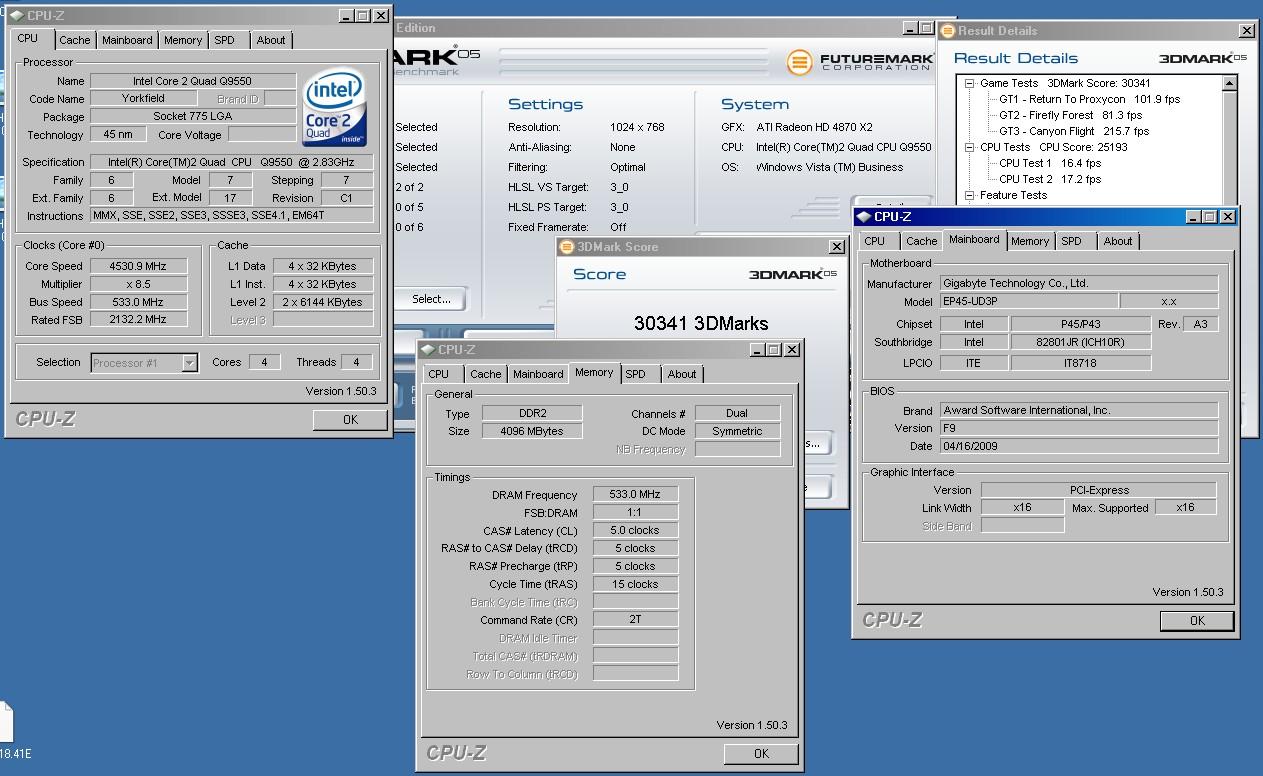Click the motherboard Model field EP45-UD3P
The image size is (1263, 776).
pos(1028,302)
